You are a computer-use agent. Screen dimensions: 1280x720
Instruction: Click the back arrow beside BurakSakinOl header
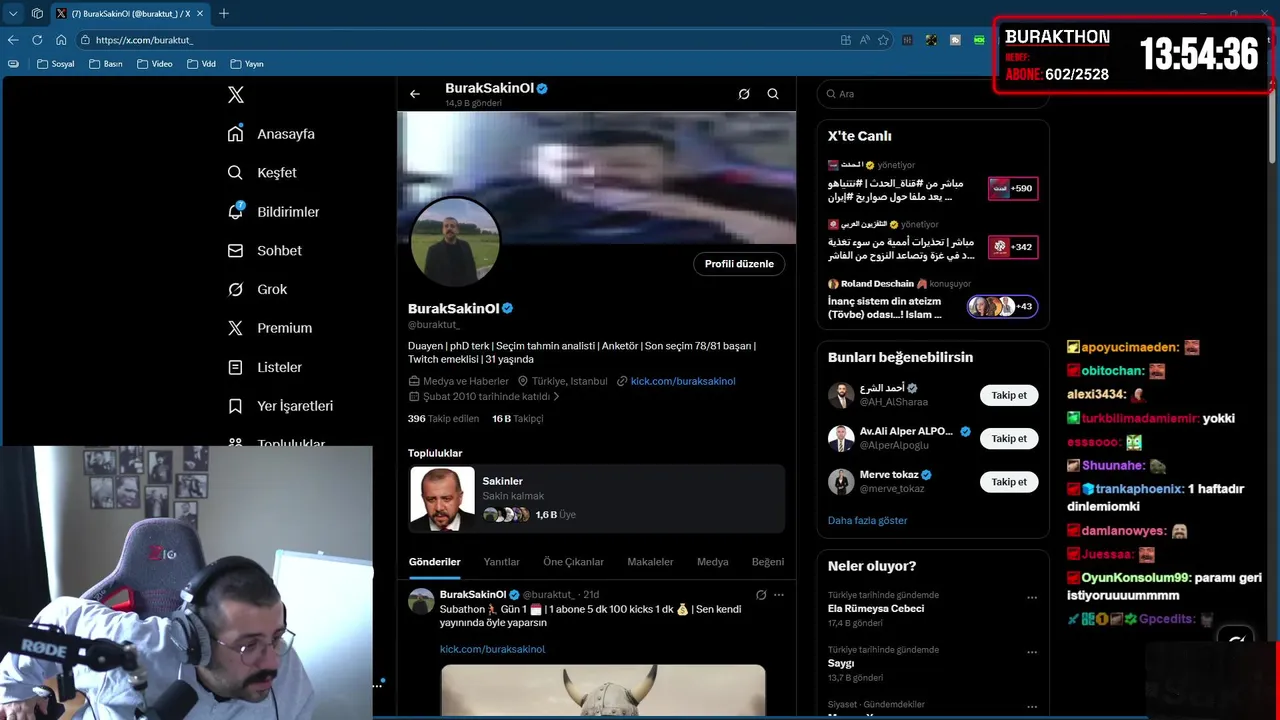415,94
